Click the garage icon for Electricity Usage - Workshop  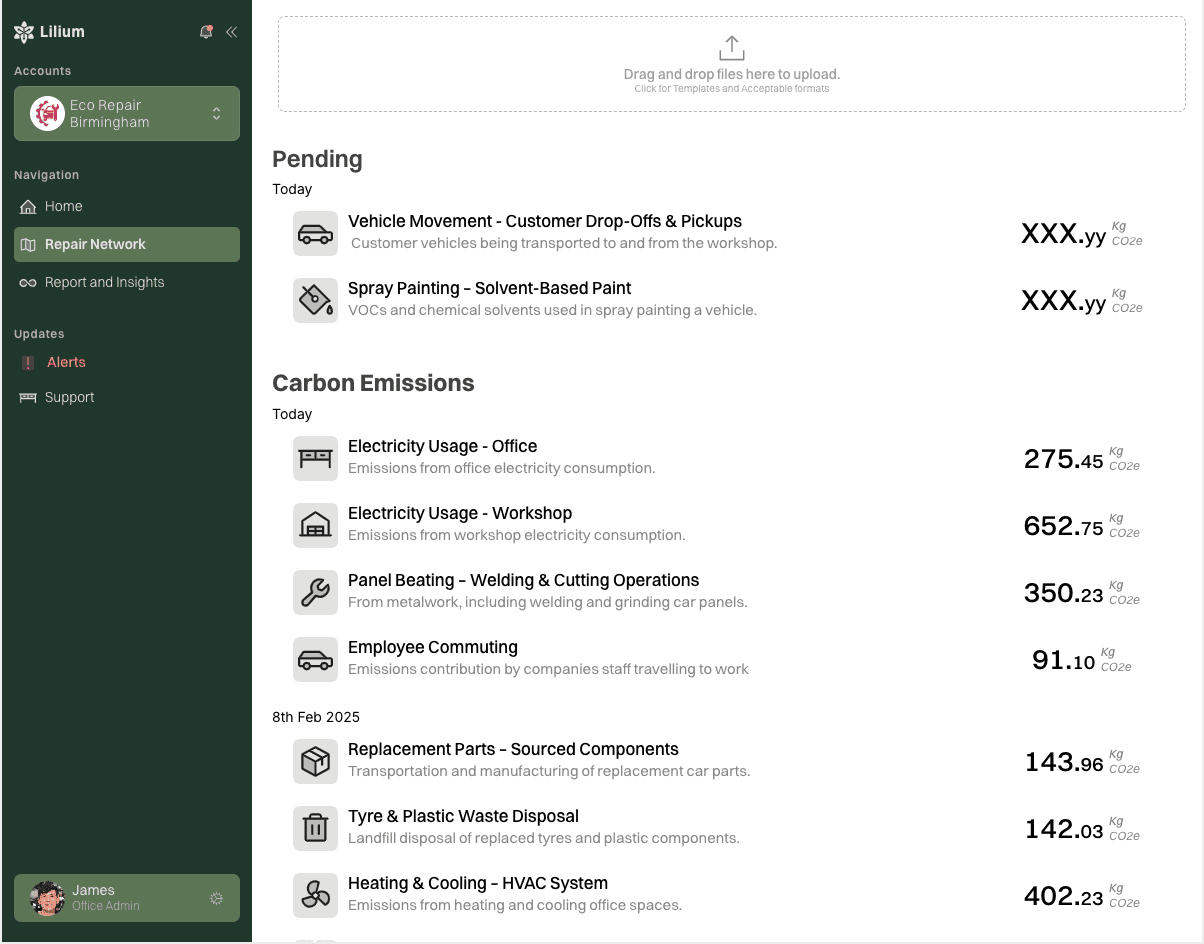click(x=315, y=525)
